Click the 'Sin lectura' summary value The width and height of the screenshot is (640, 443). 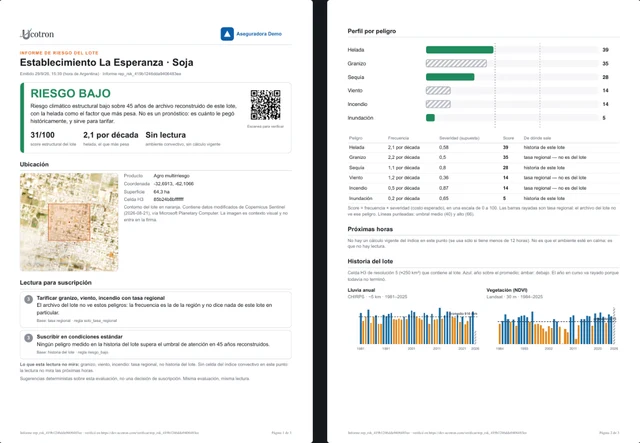click(166, 135)
